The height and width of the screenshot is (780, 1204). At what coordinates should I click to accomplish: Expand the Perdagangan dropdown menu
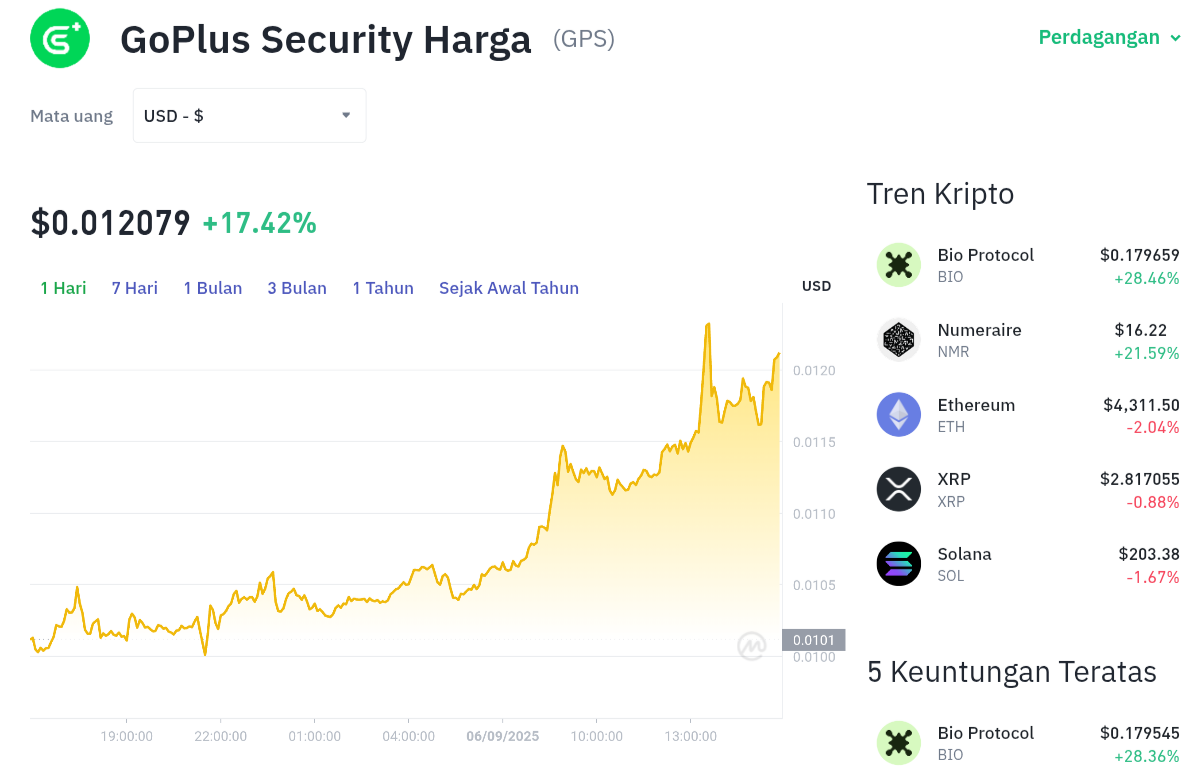coord(1110,38)
